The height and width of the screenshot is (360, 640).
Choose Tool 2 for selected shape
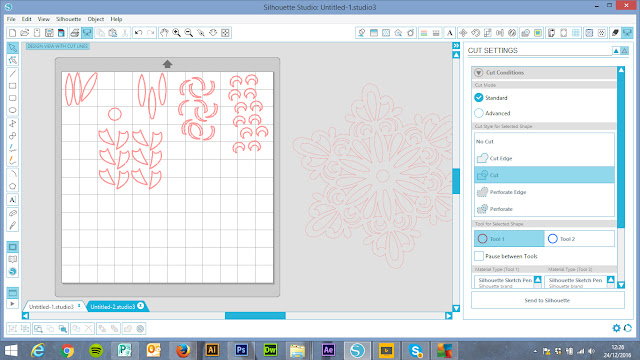pos(580,239)
